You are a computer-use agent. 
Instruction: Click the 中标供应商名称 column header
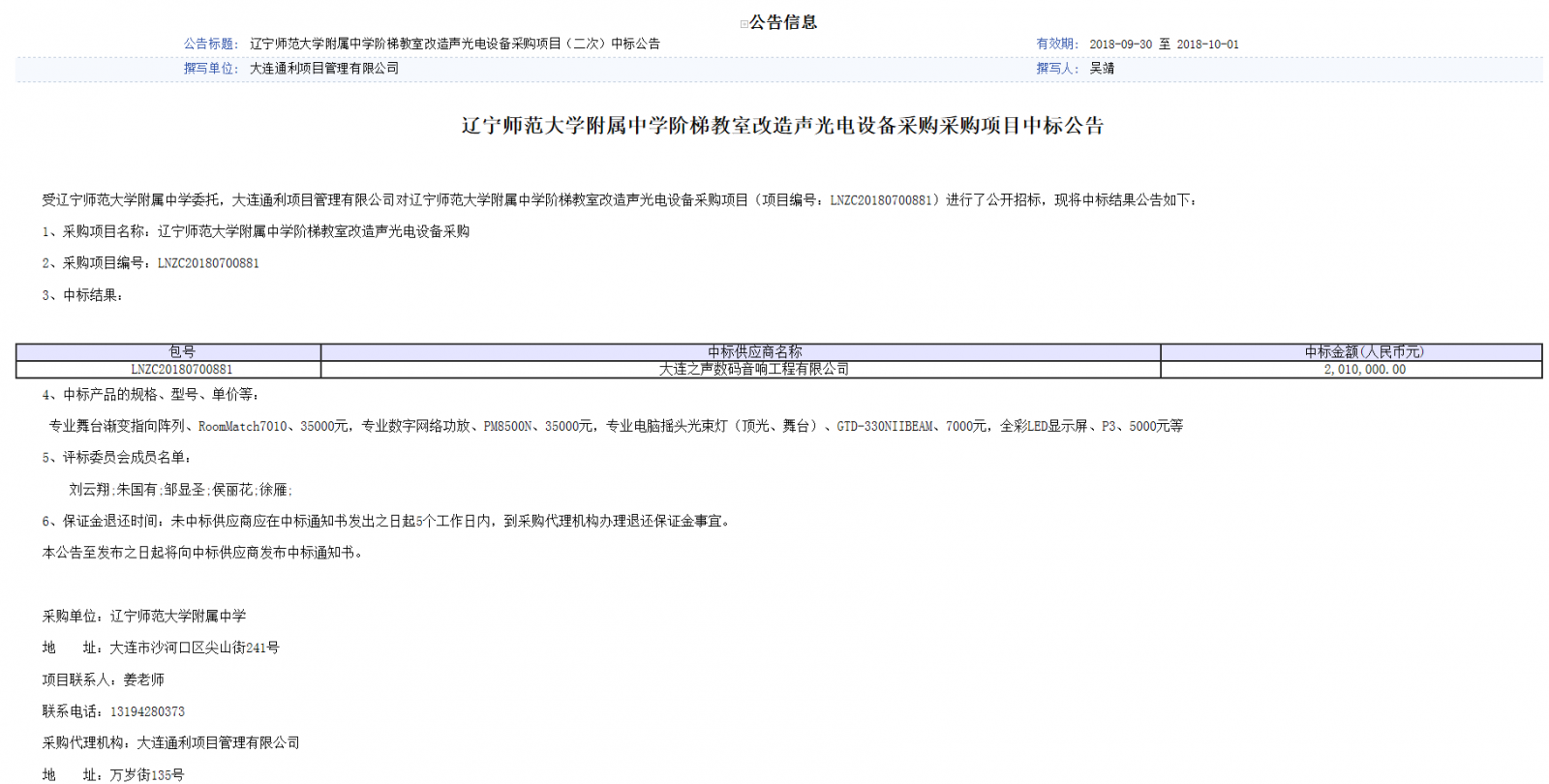(754, 352)
